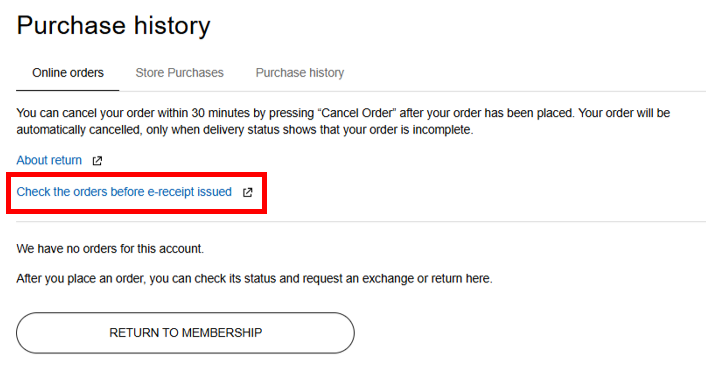
Task: Open external-link icon beside About return
Action: [97, 161]
